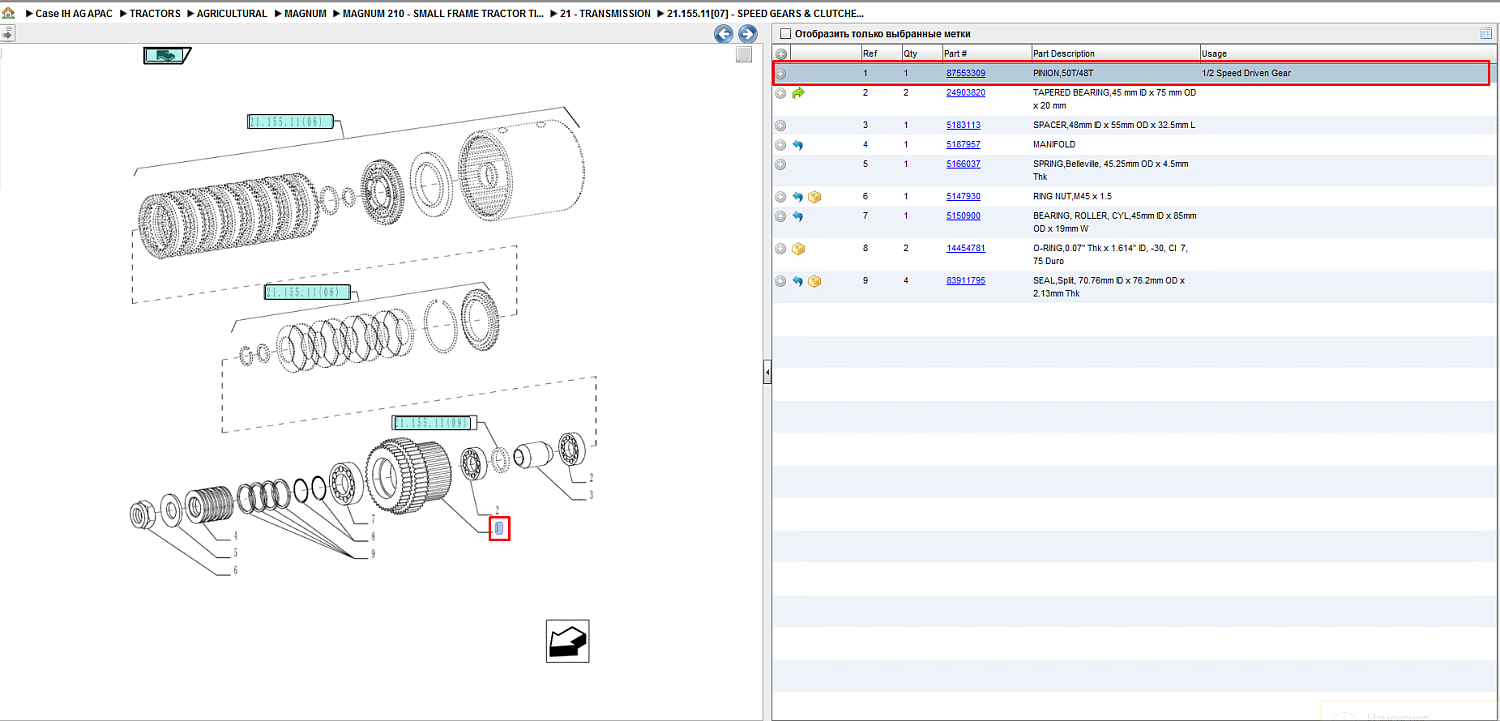The width and height of the screenshot is (1500, 721).
Task: Open part number 83911795 link
Action: pyautogui.click(x=966, y=281)
